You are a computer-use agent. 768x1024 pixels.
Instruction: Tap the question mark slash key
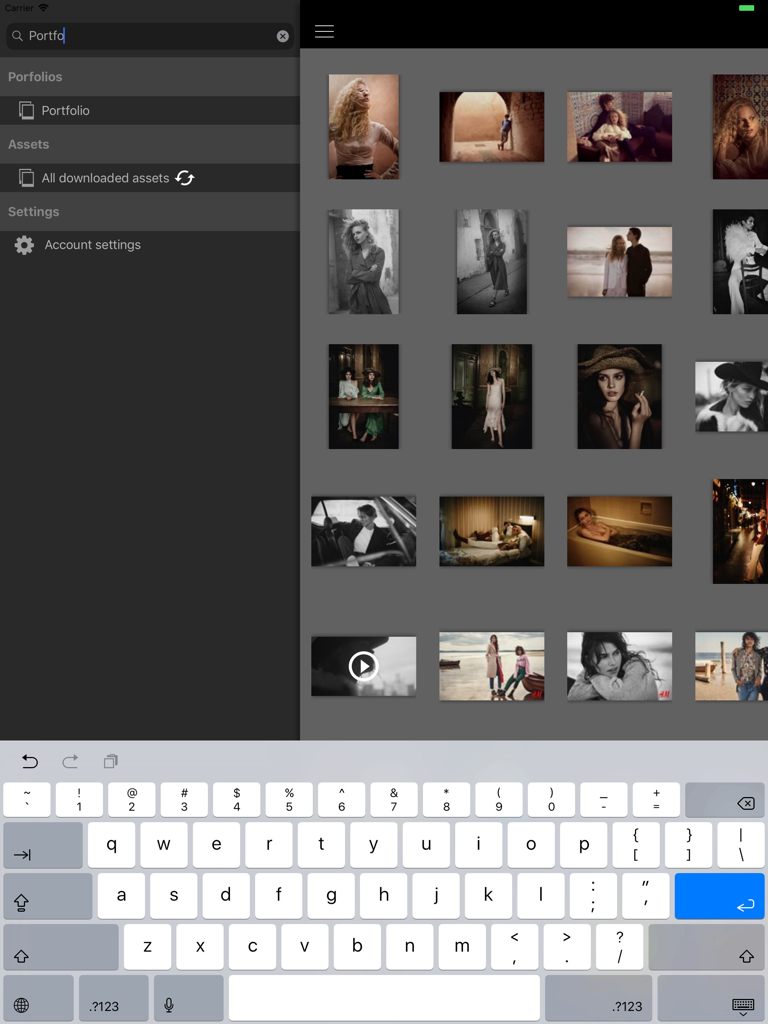click(x=619, y=947)
